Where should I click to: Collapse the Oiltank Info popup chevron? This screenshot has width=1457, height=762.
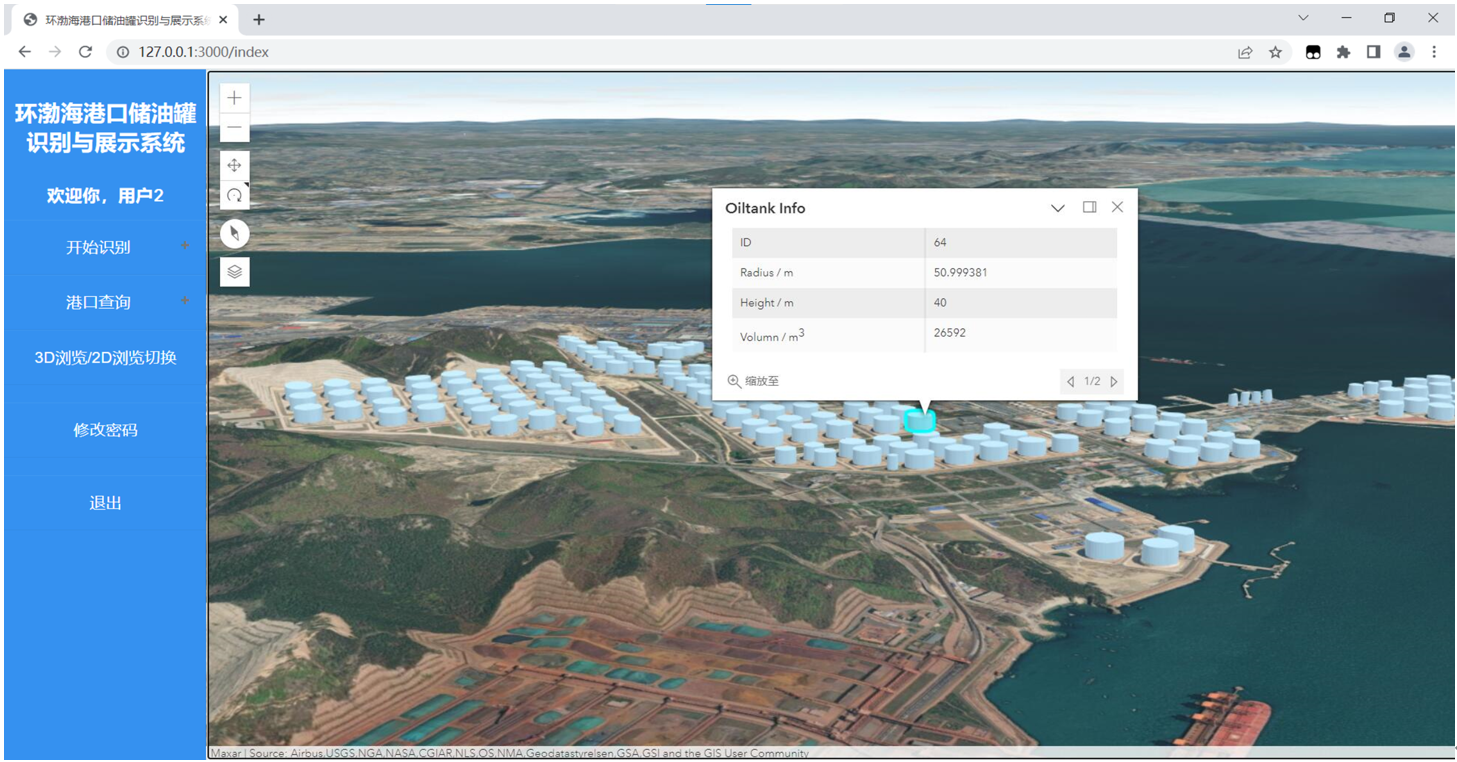[x=1058, y=208]
